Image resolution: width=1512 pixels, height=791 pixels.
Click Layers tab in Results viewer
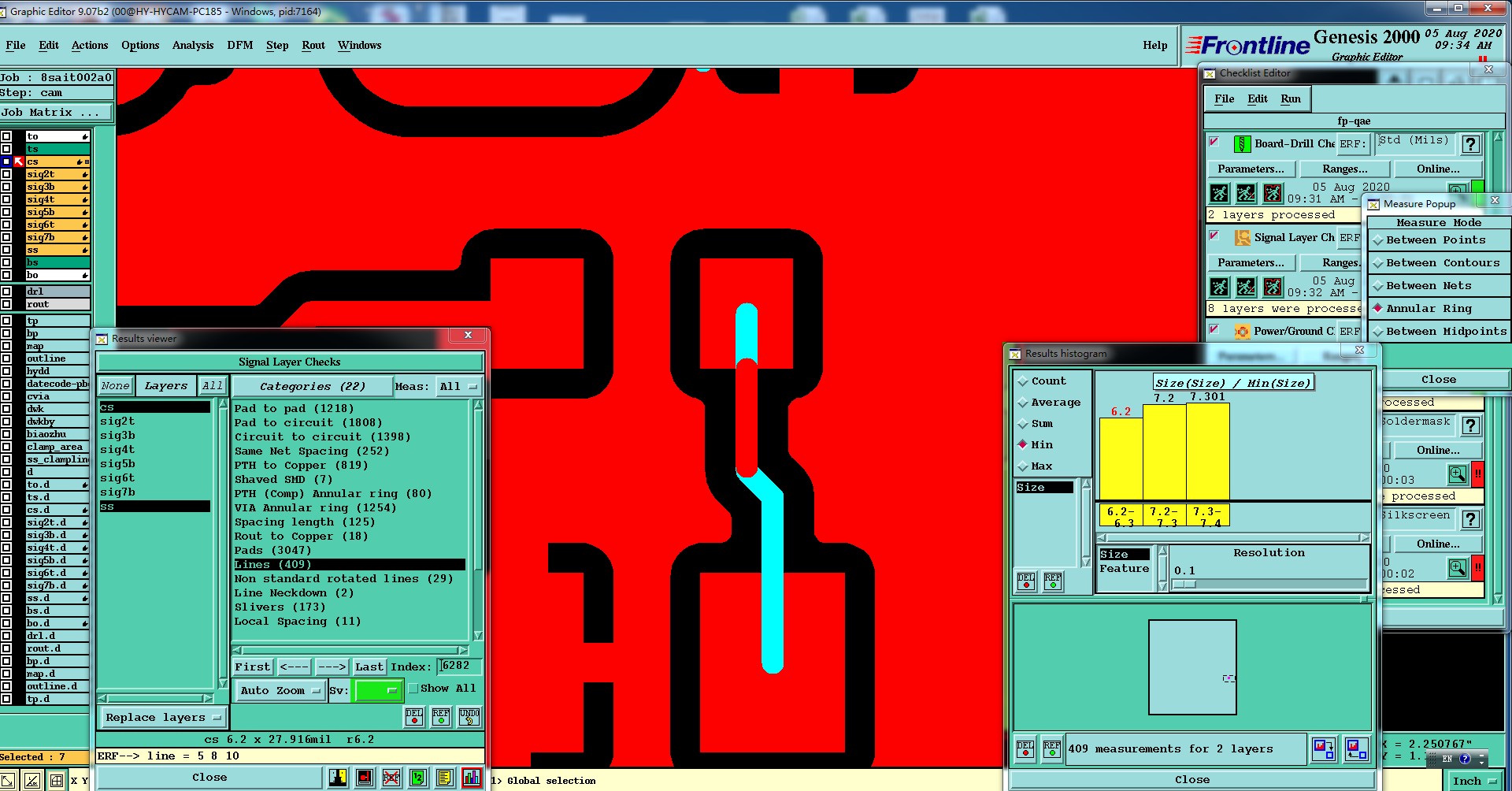[x=166, y=386]
